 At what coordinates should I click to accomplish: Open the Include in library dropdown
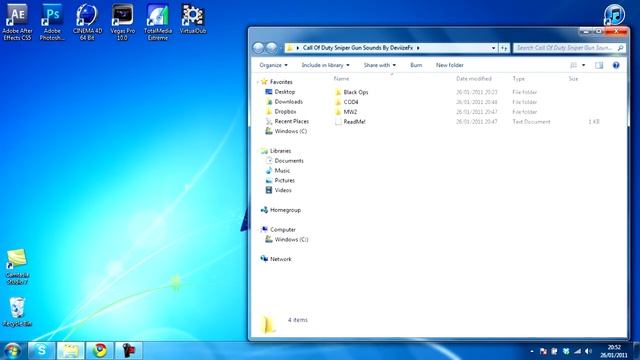pos(325,65)
